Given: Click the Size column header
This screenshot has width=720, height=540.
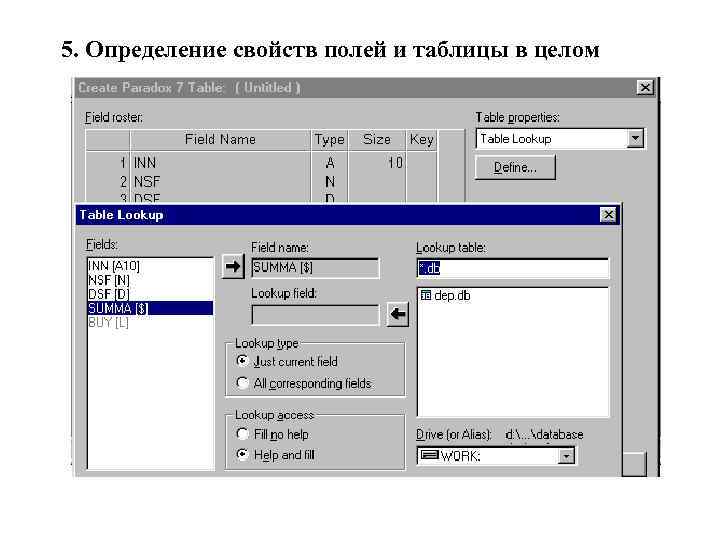Looking at the screenshot, I should (x=377, y=139).
